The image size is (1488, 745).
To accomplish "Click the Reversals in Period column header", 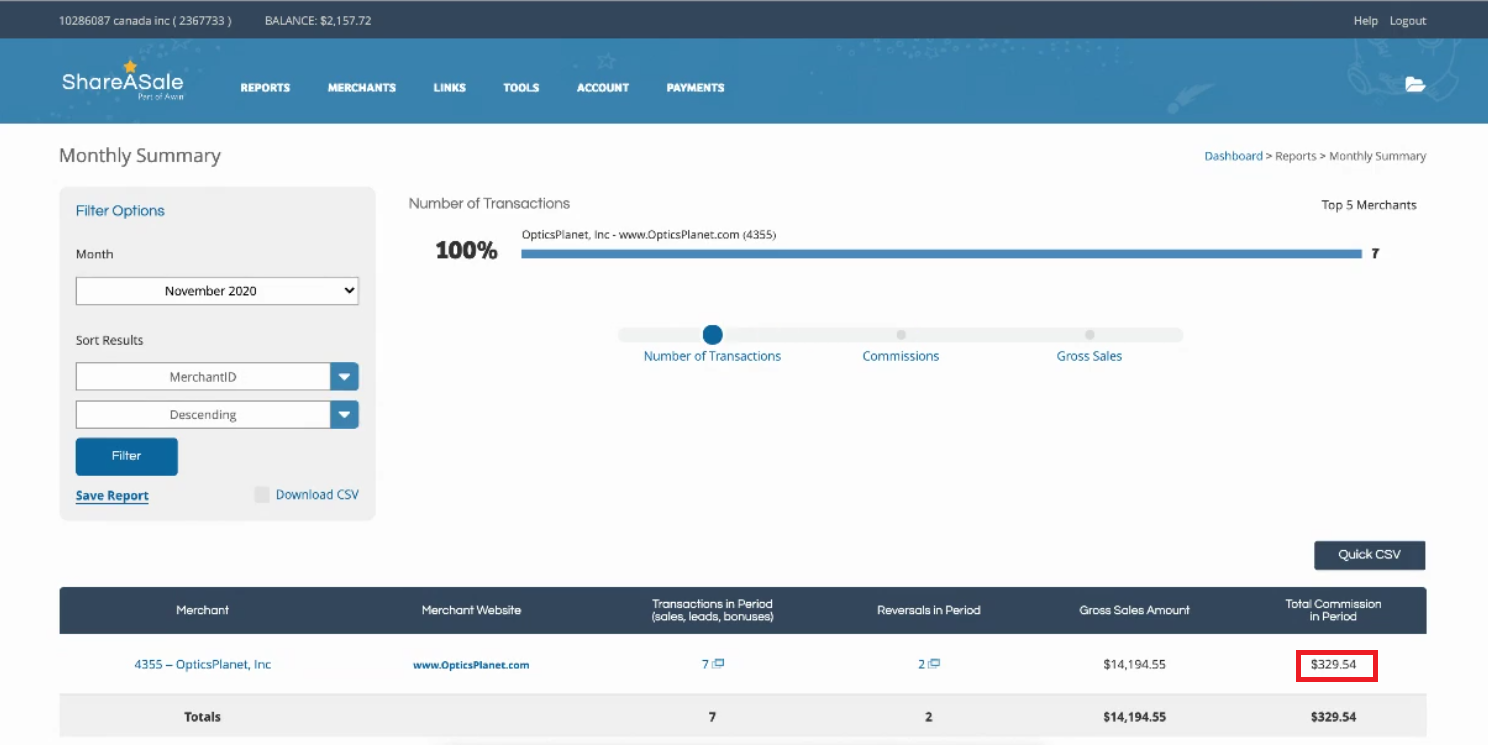I will tap(929, 610).
